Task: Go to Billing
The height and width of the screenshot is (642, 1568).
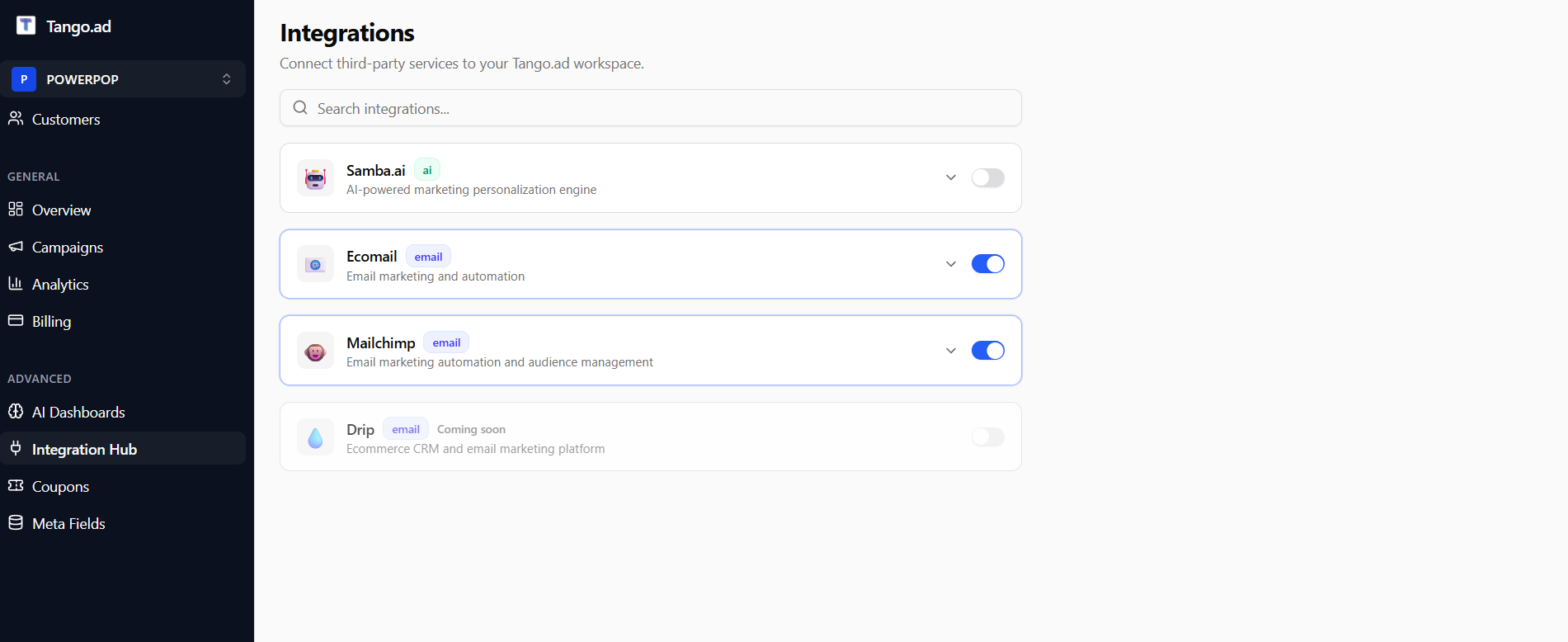Action: point(123,321)
